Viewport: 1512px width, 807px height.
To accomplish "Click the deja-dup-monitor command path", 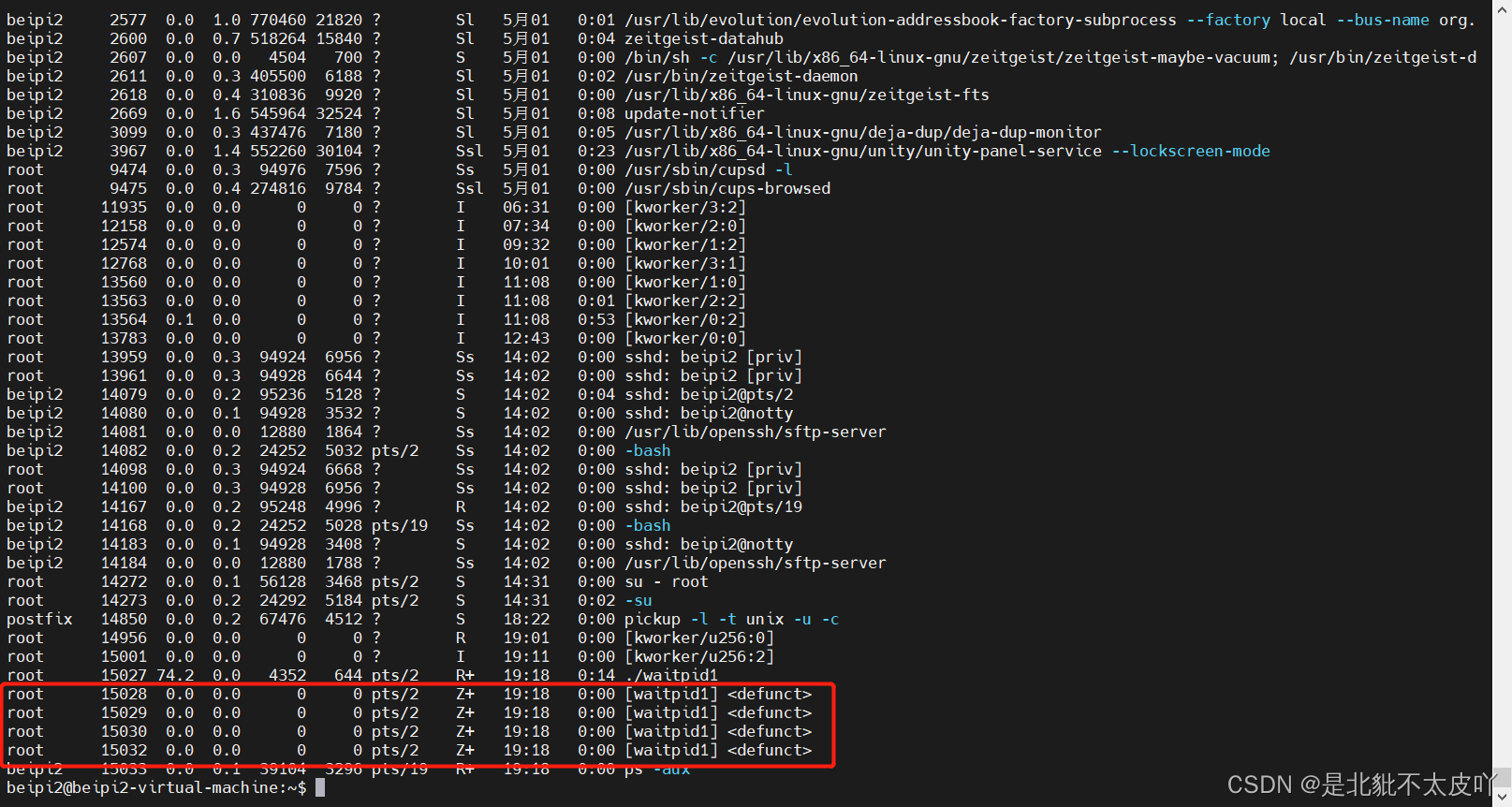I will pos(863,132).
